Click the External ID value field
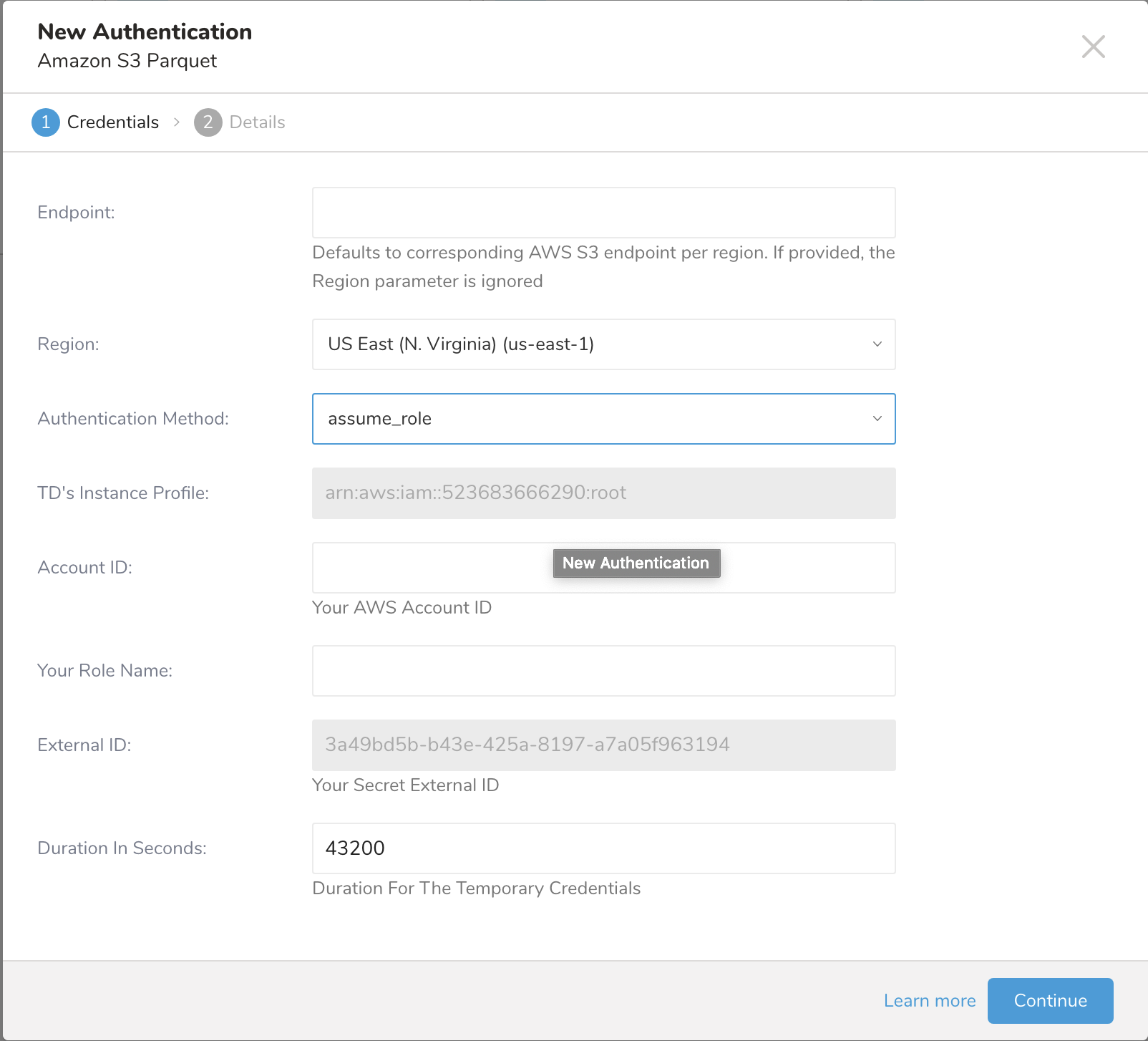 click(x=603, y=745)
